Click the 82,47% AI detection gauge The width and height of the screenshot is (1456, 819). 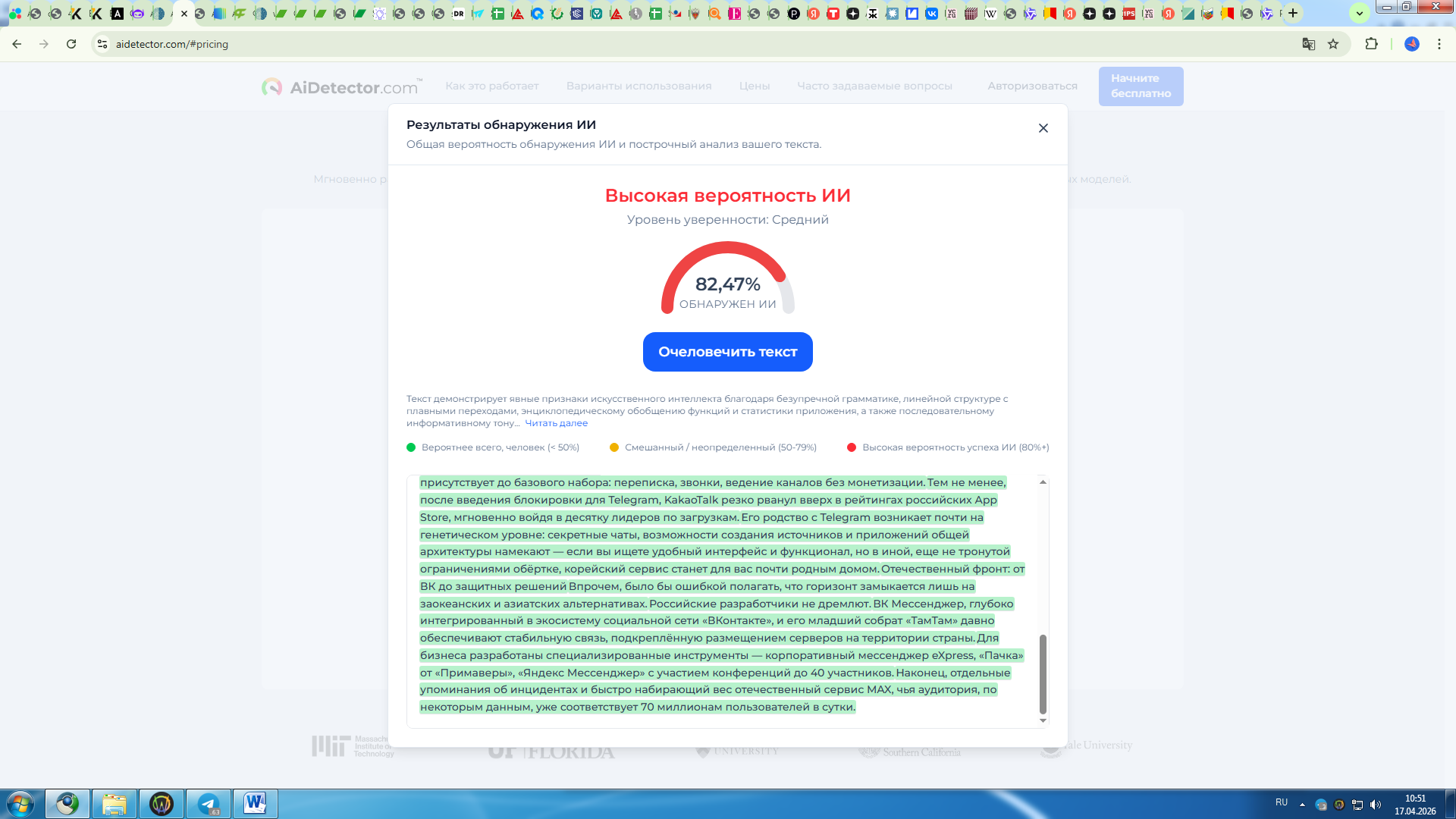pyautogui.click(x=727, y=278)
